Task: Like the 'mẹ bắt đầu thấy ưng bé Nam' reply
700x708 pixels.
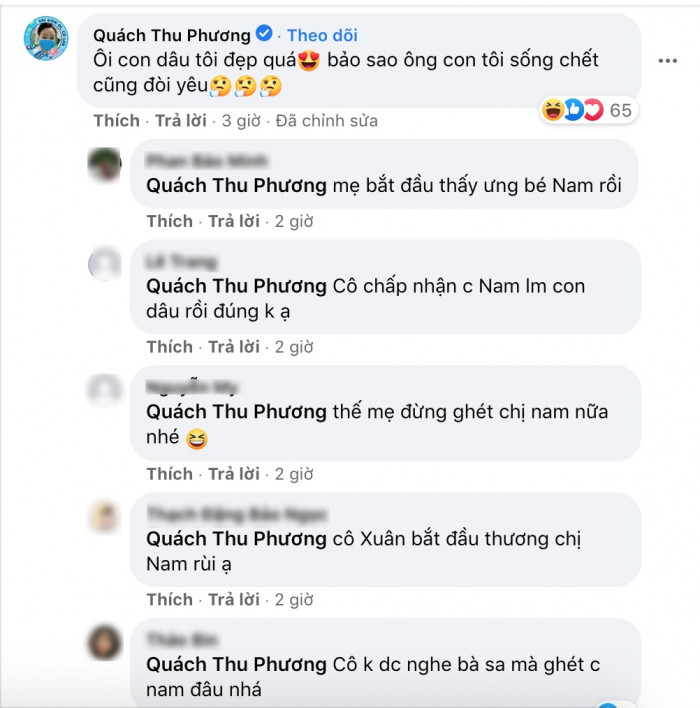Action: pos(170,221)
